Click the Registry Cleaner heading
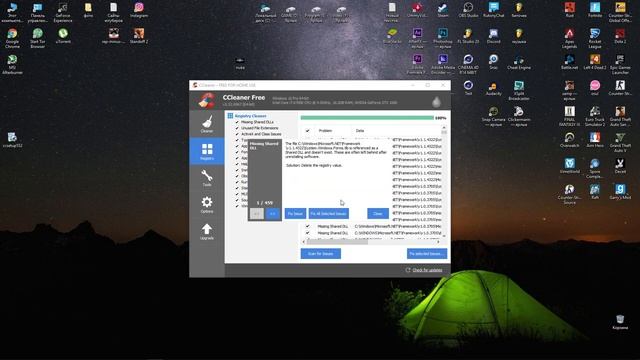 pos(250,116)
